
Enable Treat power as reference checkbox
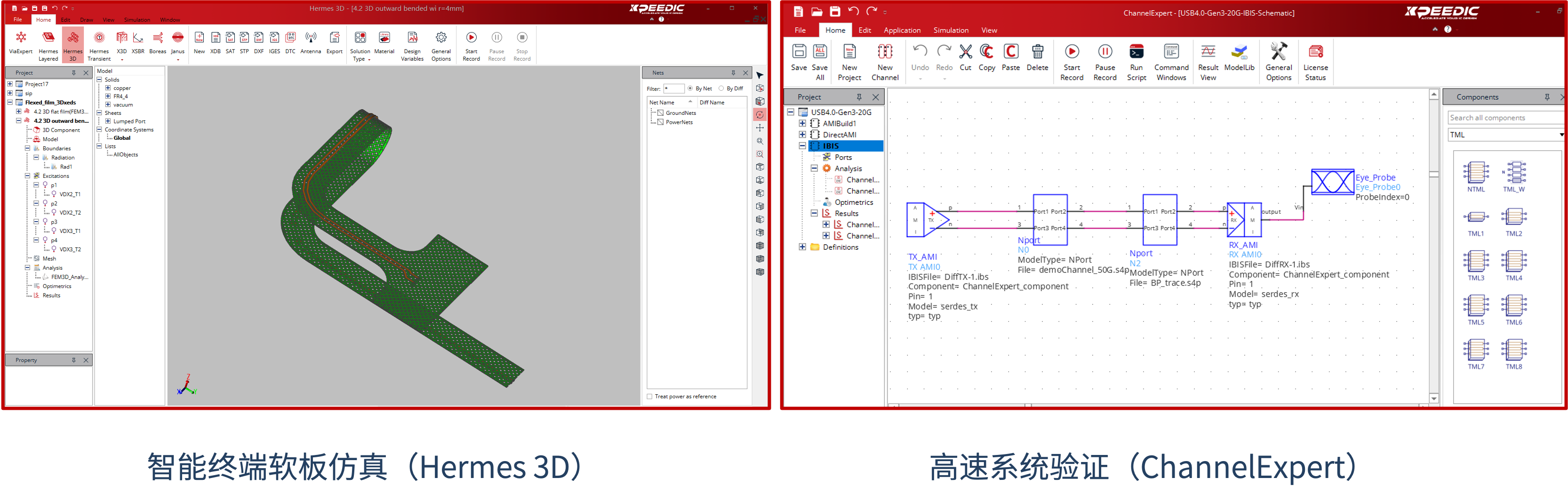coord(649,397)
